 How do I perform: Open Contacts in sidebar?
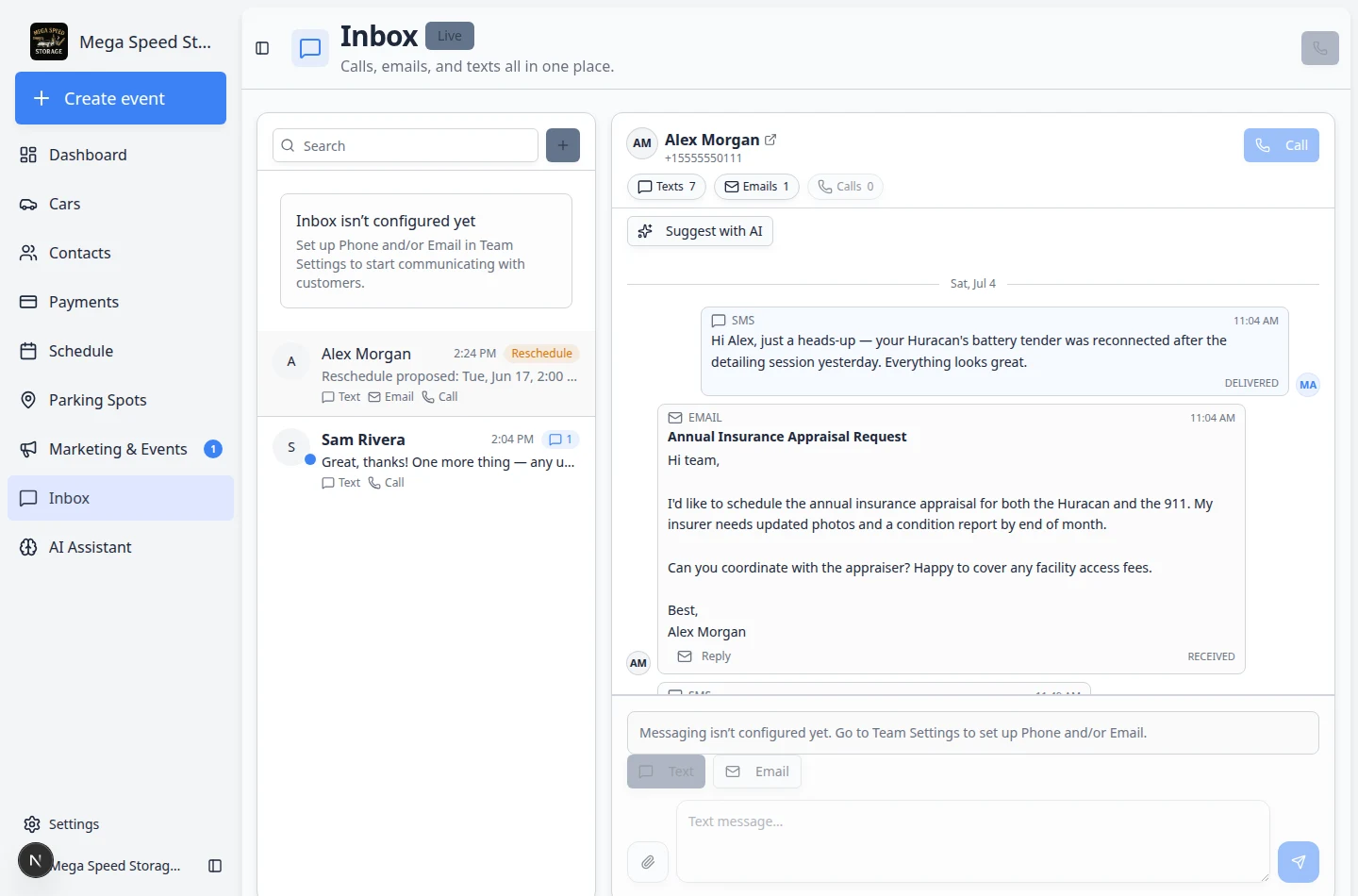pyautogui.click(x=121, y=253)
